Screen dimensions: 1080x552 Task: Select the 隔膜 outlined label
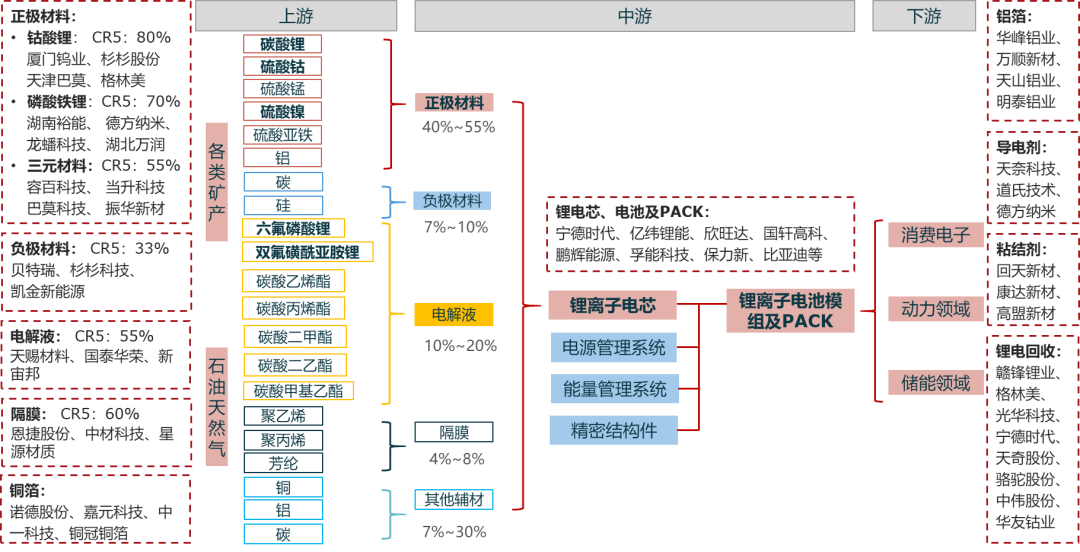[454, 433]
